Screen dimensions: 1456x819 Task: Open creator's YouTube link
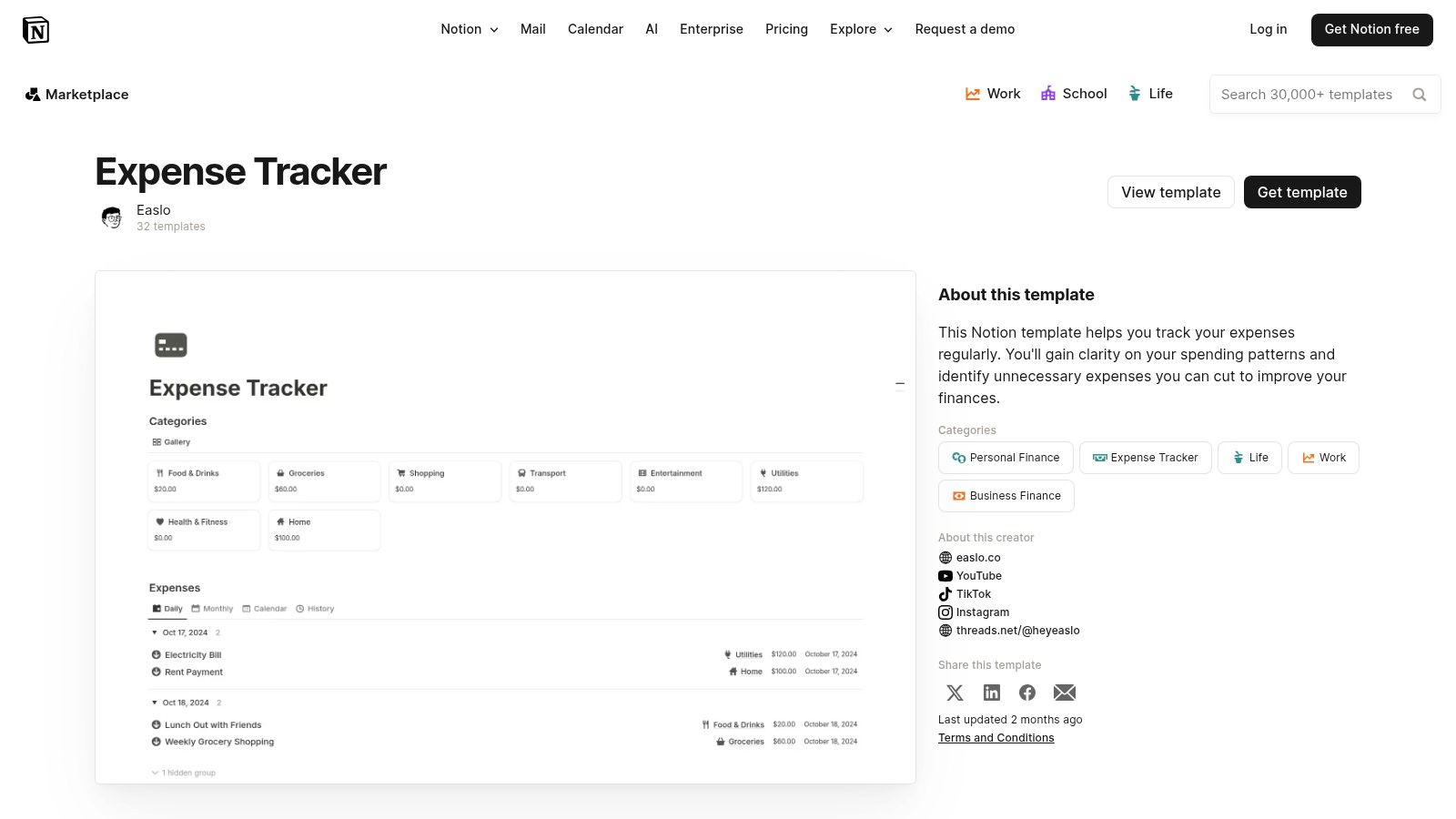[x=978, y=576]
